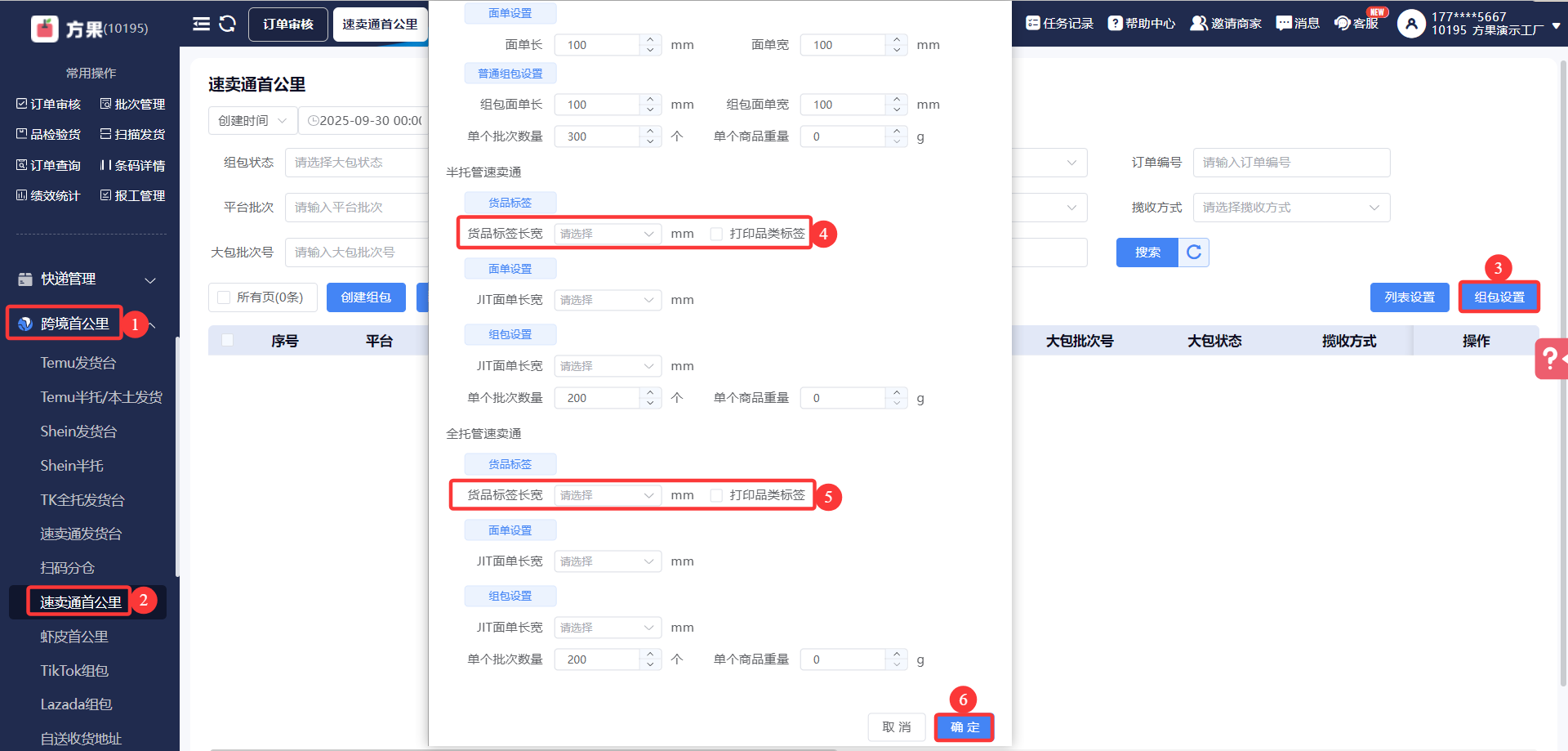
Task: Click the 平台批次 input field
Action: pyautogui.click(x=357, y=208)
